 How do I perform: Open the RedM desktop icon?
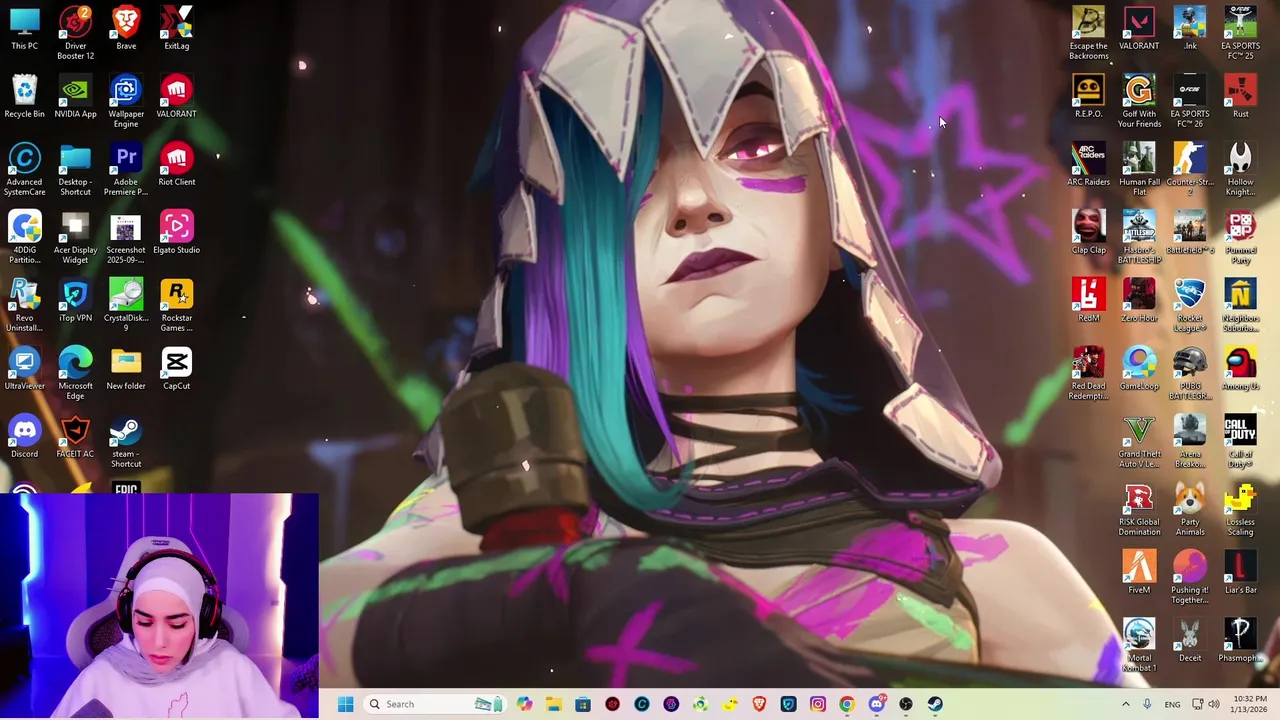1089,300
